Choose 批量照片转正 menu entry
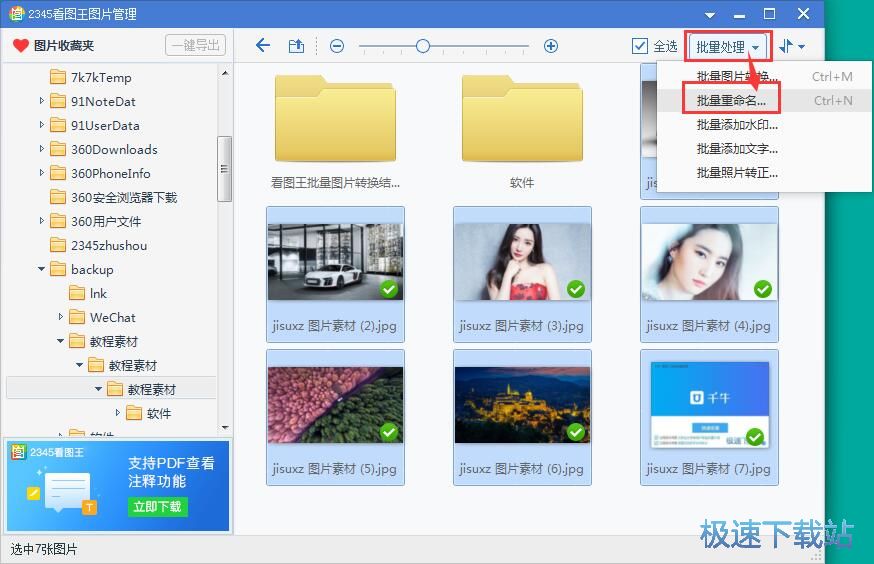The height and width of the screenshot is (564, 874). tap(765, 172)
